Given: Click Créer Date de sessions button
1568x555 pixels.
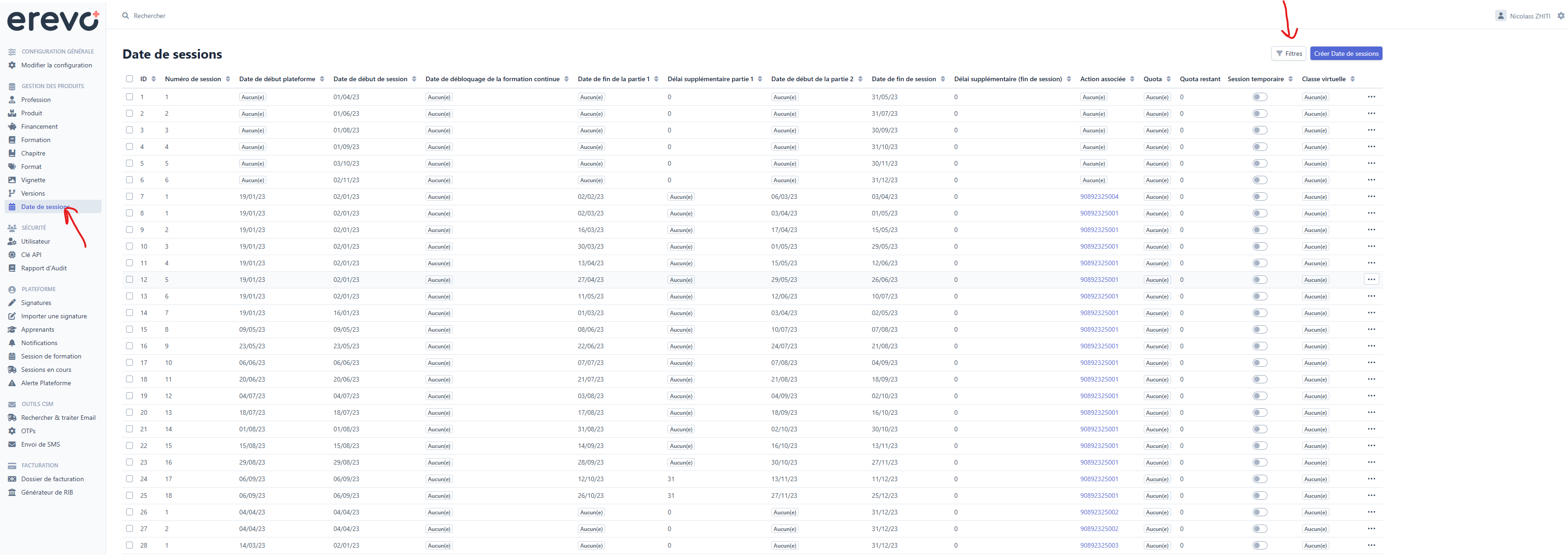Looking at the screenshot, I should point(1346,54).
